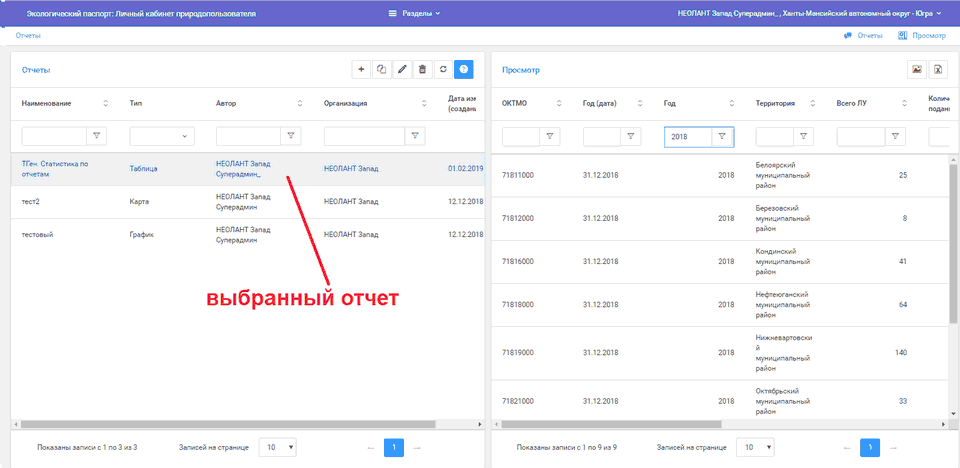The image size is (960, 468).
Task: Click the Просмотр panel title
Action: click(520, 70)
